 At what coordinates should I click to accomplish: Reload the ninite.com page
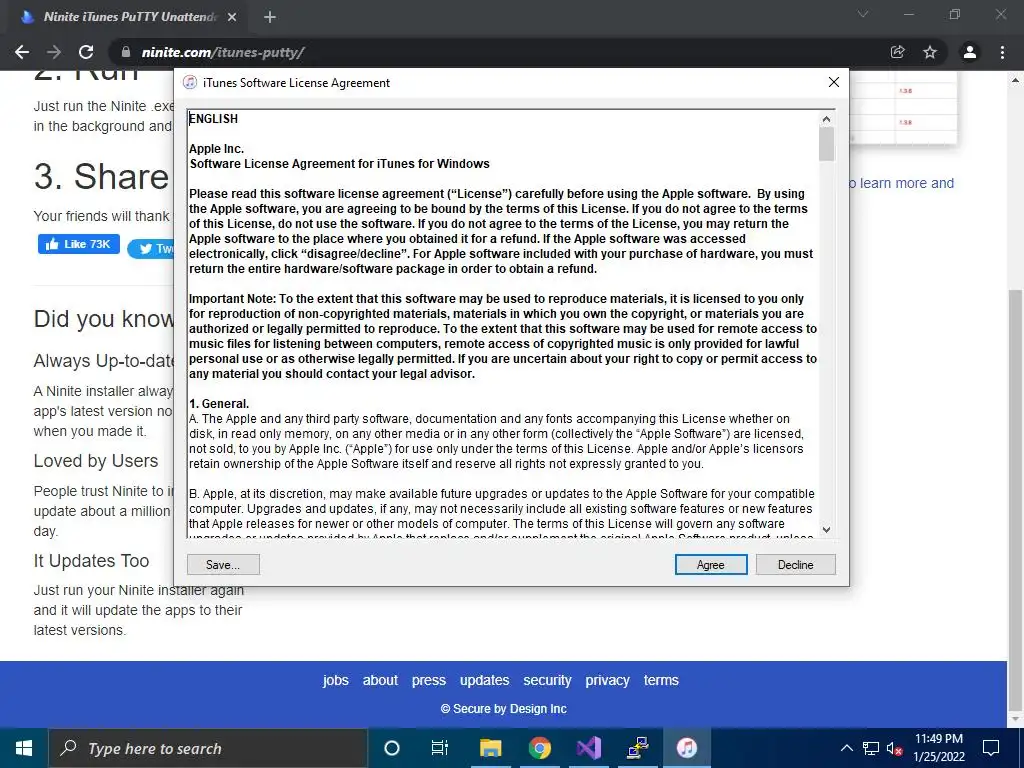coord(86,52)
